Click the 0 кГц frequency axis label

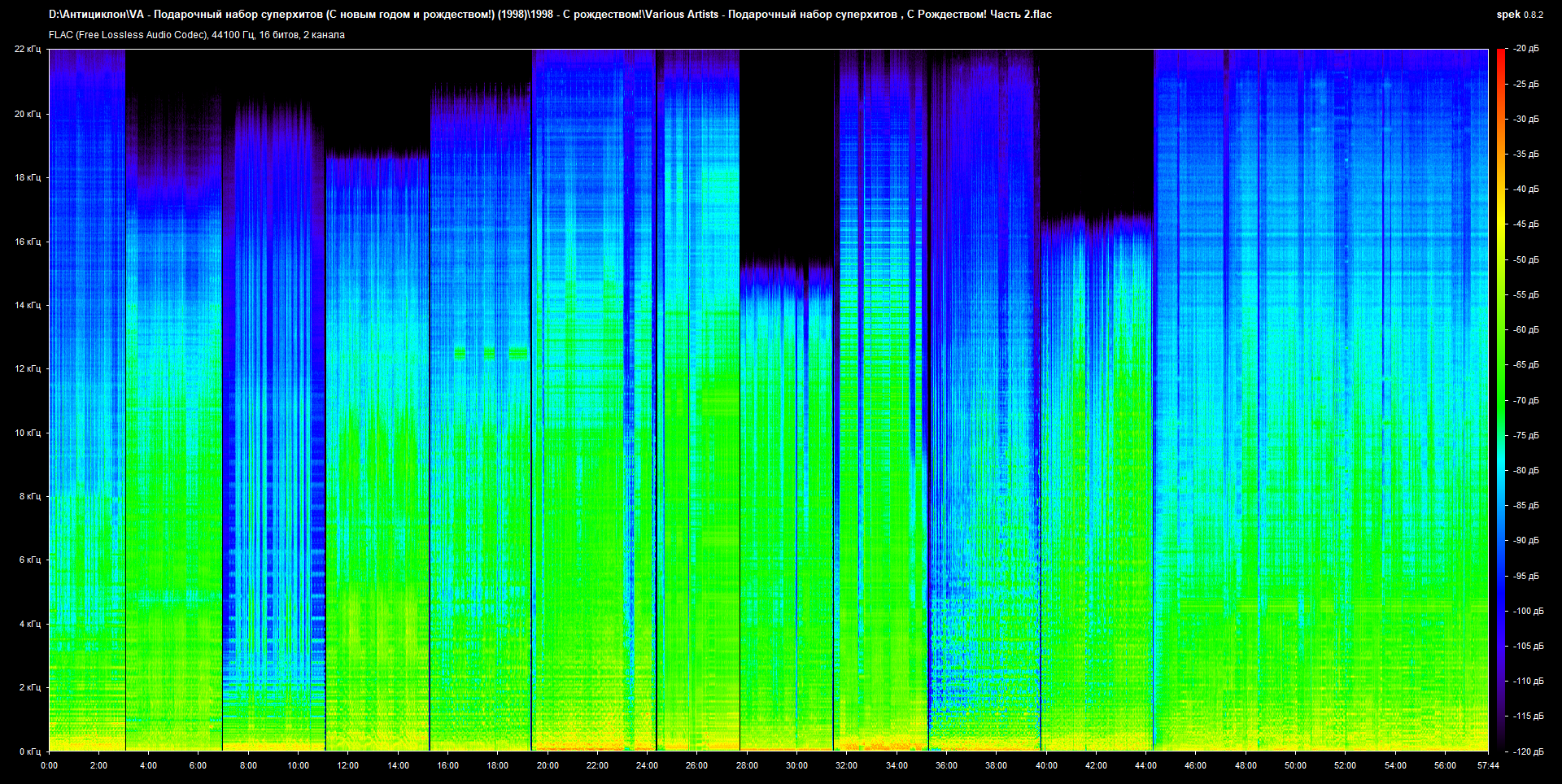click(29, 751)
